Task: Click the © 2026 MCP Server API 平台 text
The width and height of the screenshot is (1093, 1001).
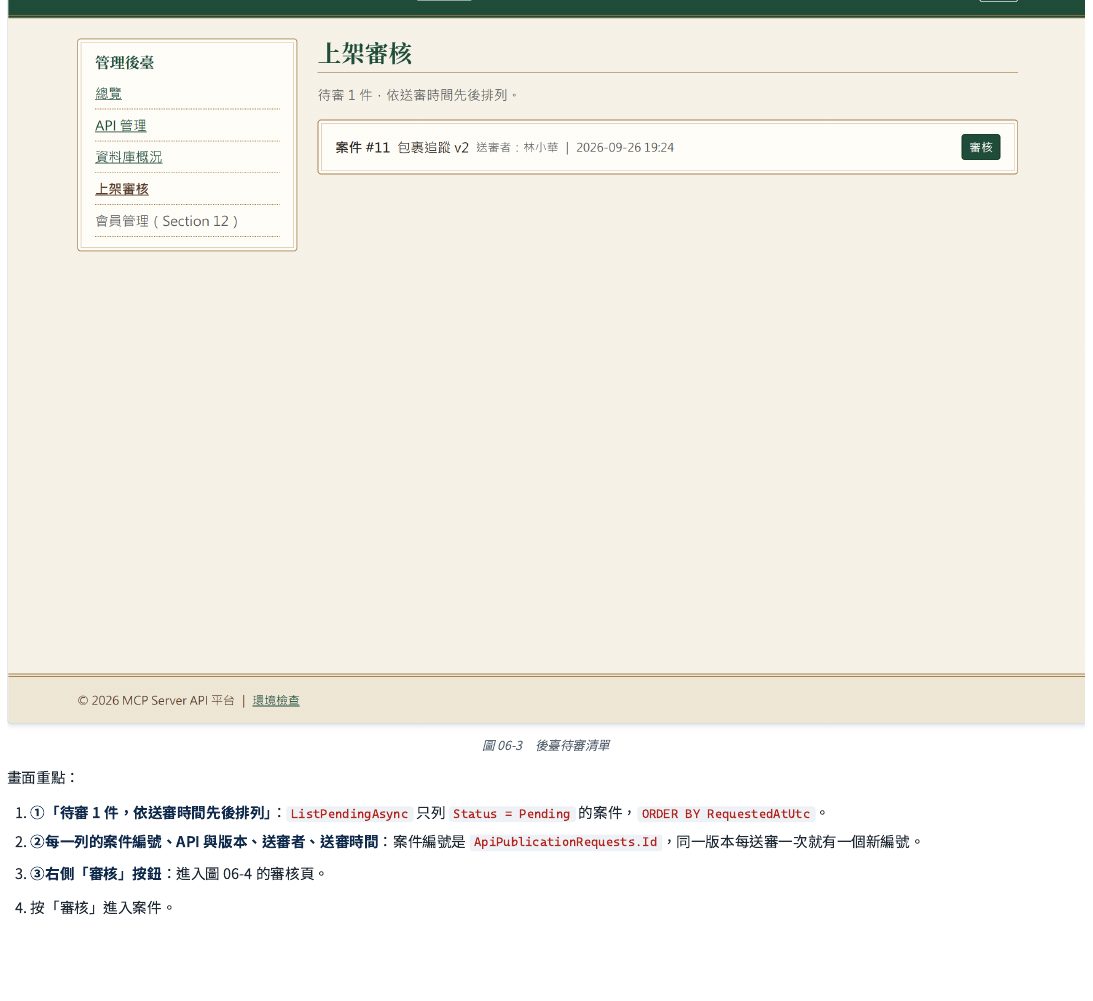Action: pyautogui.click(x=156, y=701)
